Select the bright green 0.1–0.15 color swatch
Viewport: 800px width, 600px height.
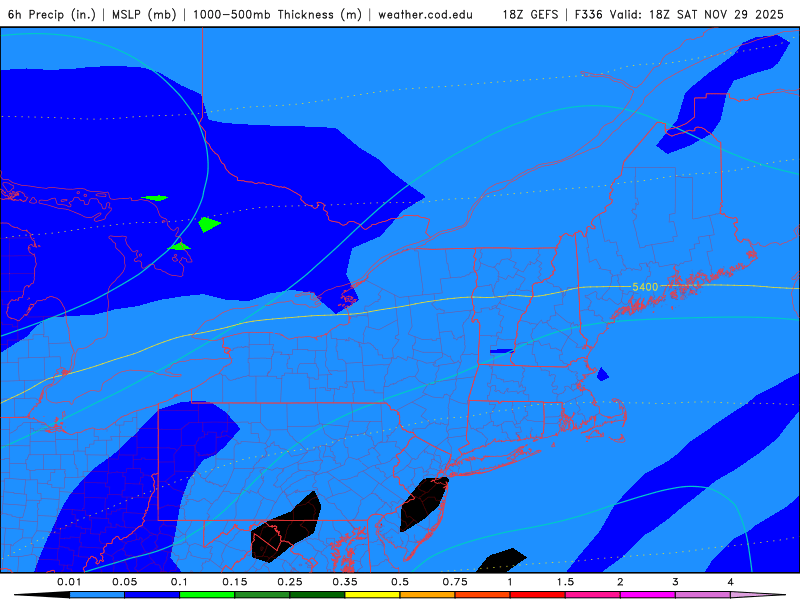pyautogui.click(x=207, y=595)
